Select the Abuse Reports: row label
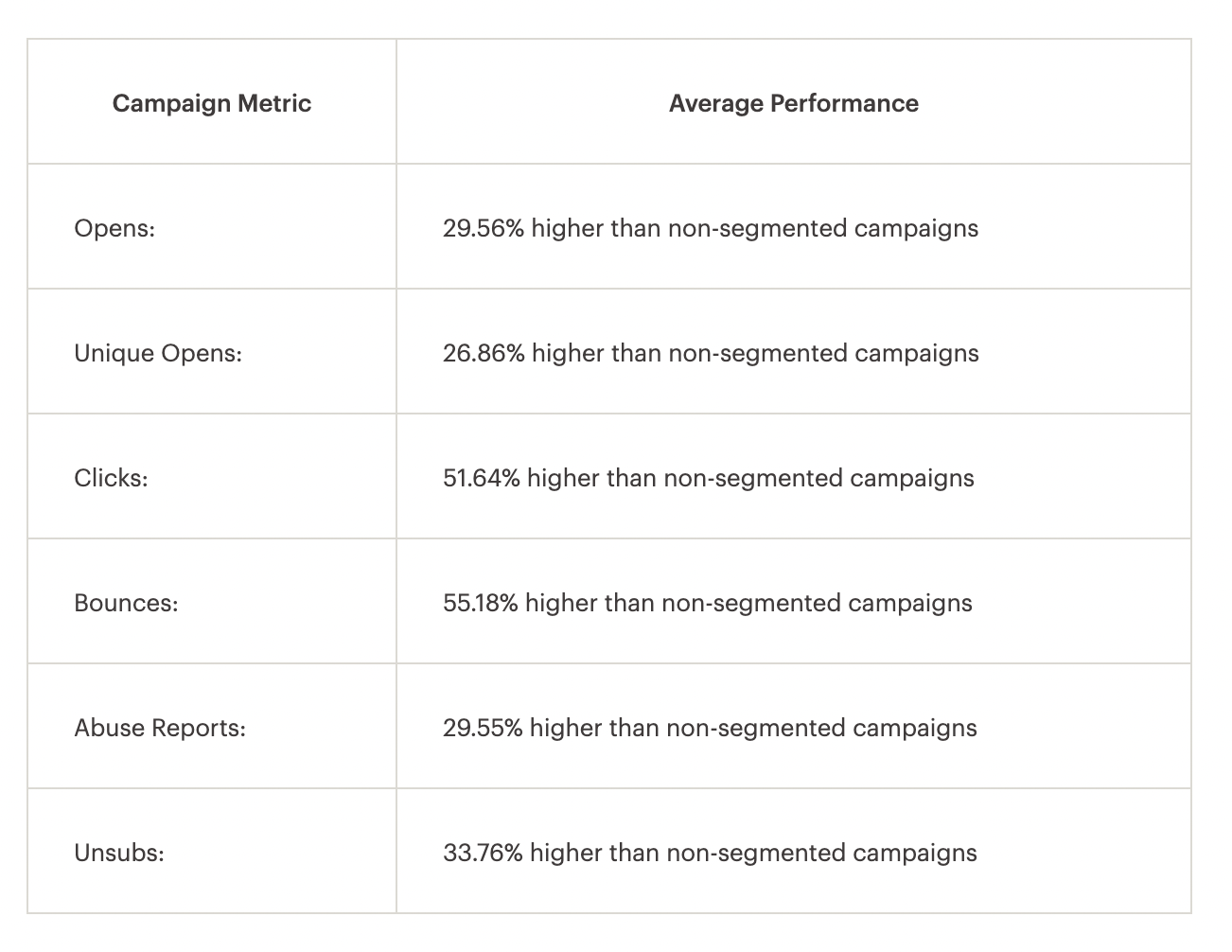 coord(160,728)
